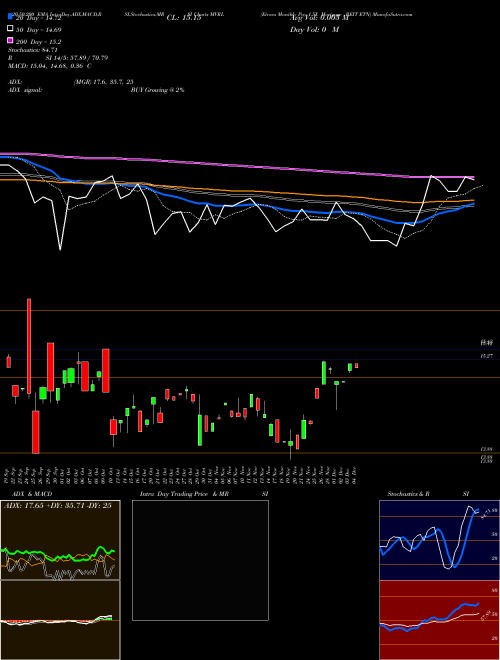The height and width of the screenshot is (660, 500).
Task: Click the magenta 200-day moving average line
Action: pyautogui.click(x=236, y=165)
